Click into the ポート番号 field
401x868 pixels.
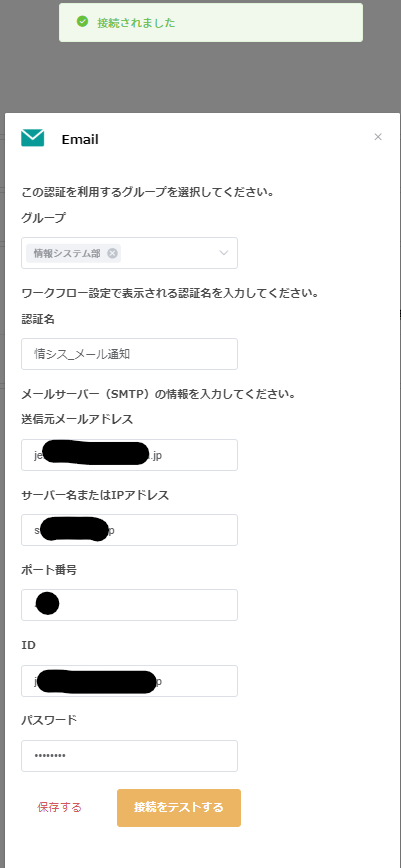point(130,604)
